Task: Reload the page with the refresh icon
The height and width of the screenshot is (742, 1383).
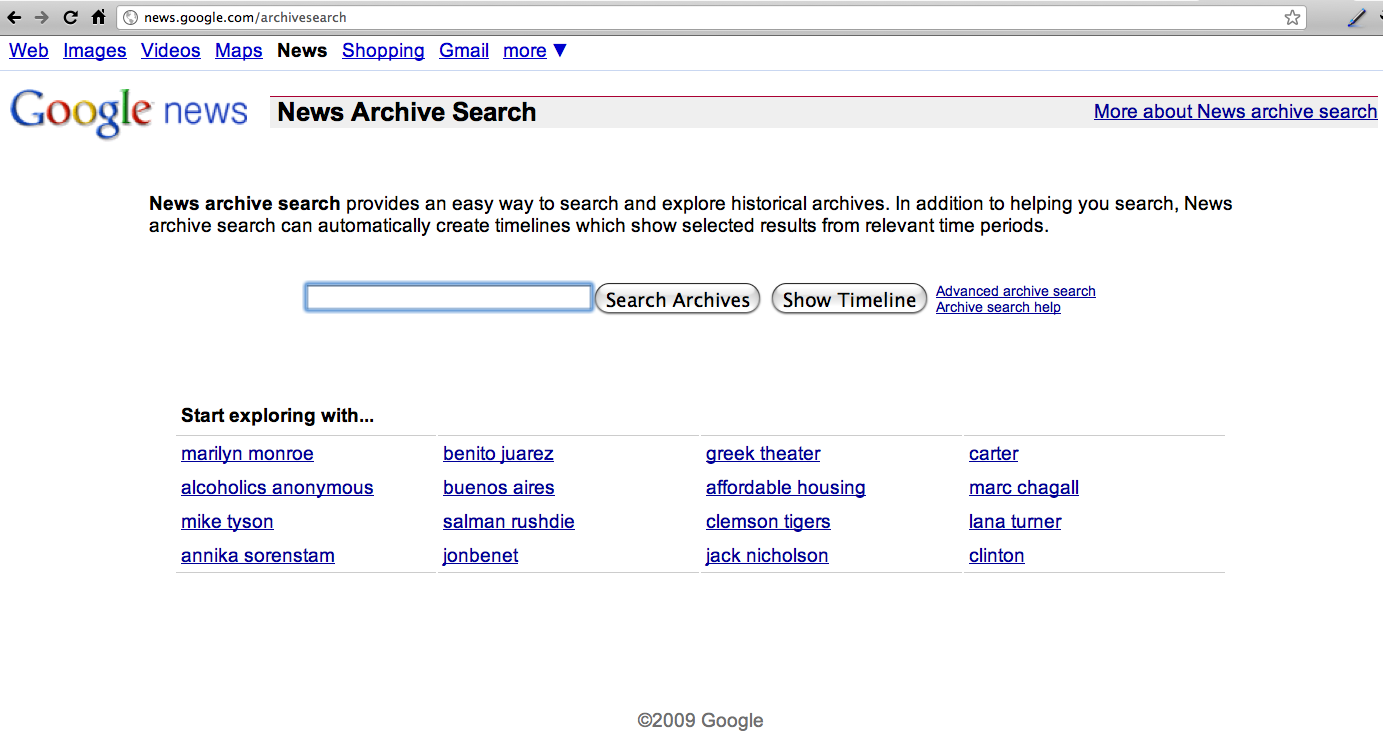Action: click(x=70, y=17)
